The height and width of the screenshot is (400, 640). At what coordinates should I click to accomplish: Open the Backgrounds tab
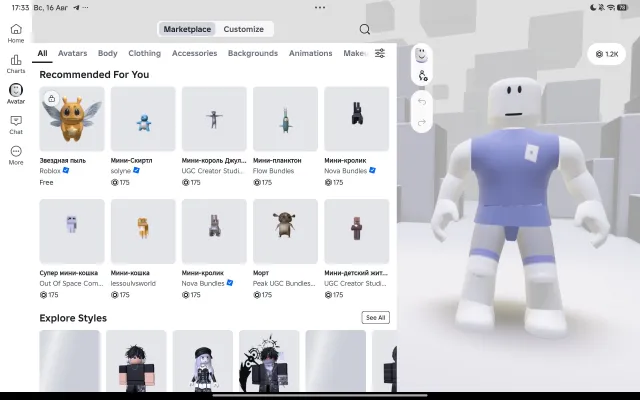(x=253, y=53)
